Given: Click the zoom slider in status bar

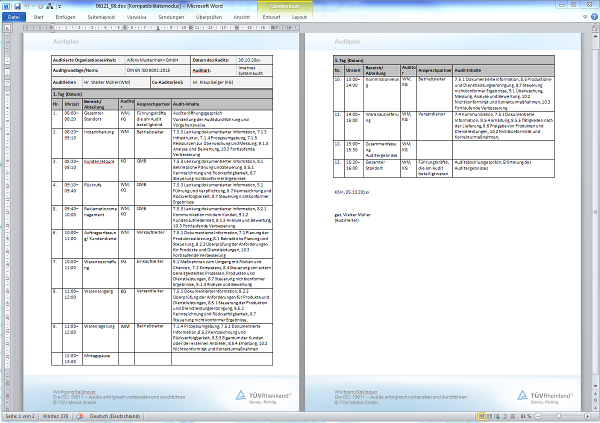Looking at the screenshot, I should [x=559, y=416].
